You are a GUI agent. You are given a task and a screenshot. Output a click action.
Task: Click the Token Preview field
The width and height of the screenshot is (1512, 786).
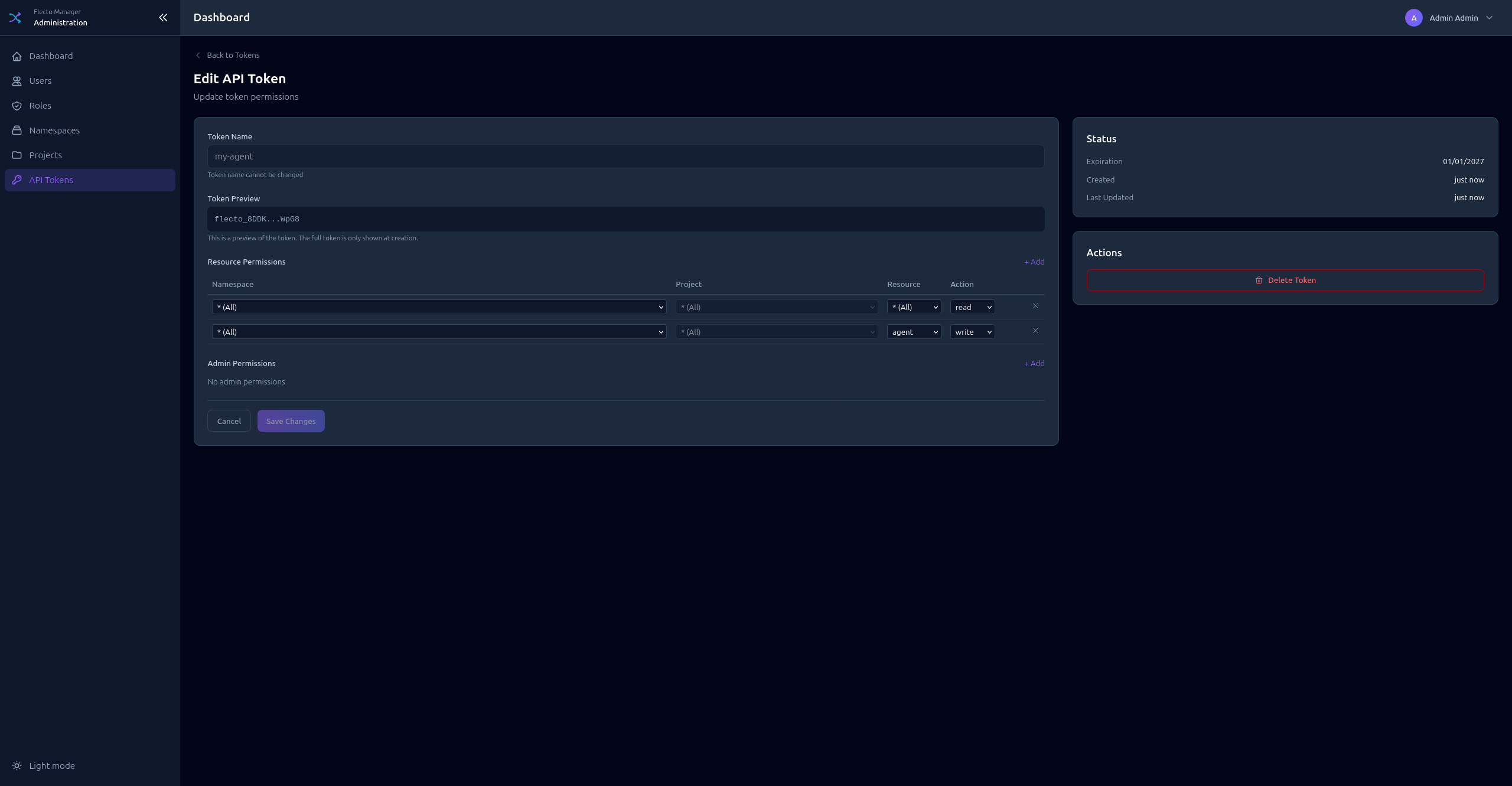(x=625, y=218)
